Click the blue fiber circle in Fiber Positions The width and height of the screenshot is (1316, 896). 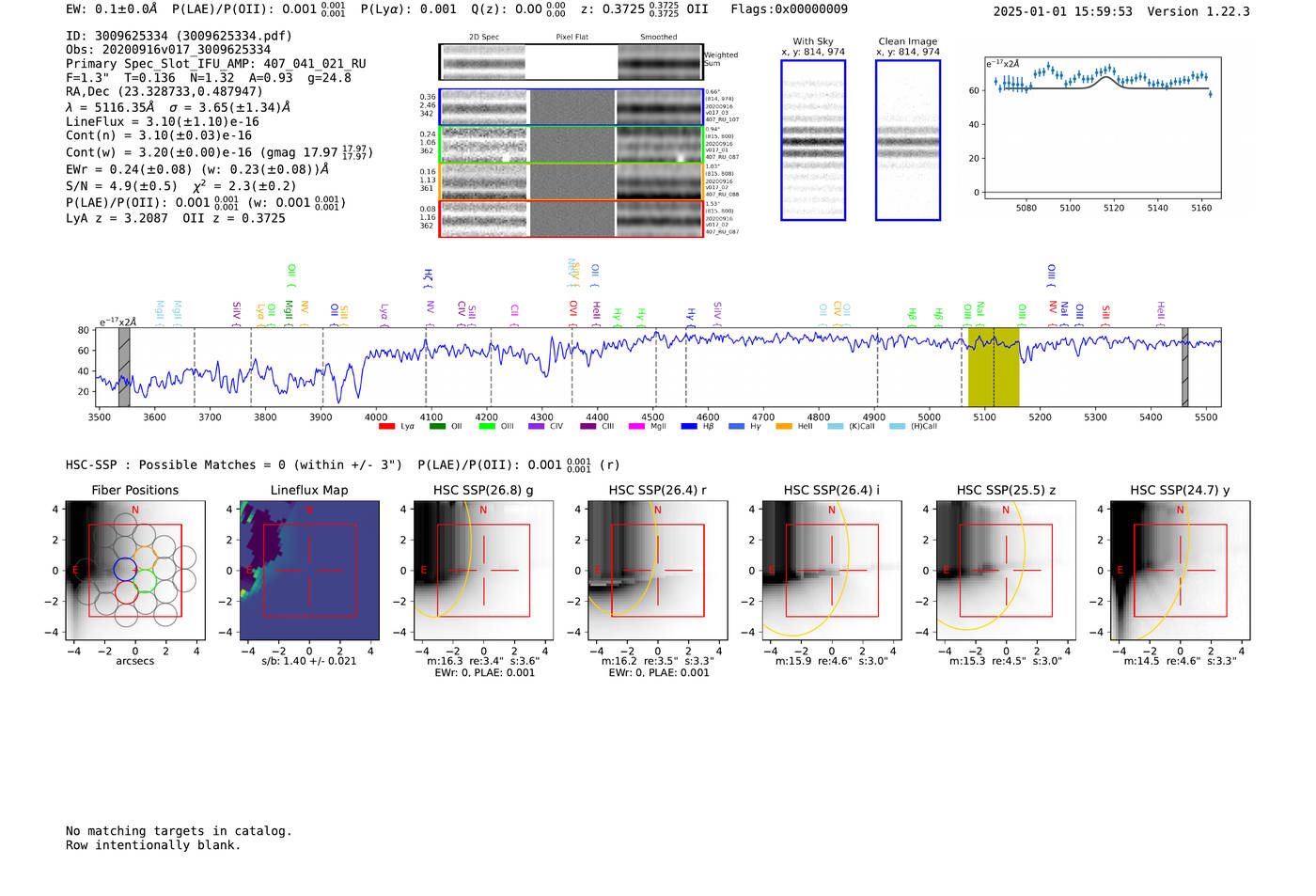pos(125,569)
